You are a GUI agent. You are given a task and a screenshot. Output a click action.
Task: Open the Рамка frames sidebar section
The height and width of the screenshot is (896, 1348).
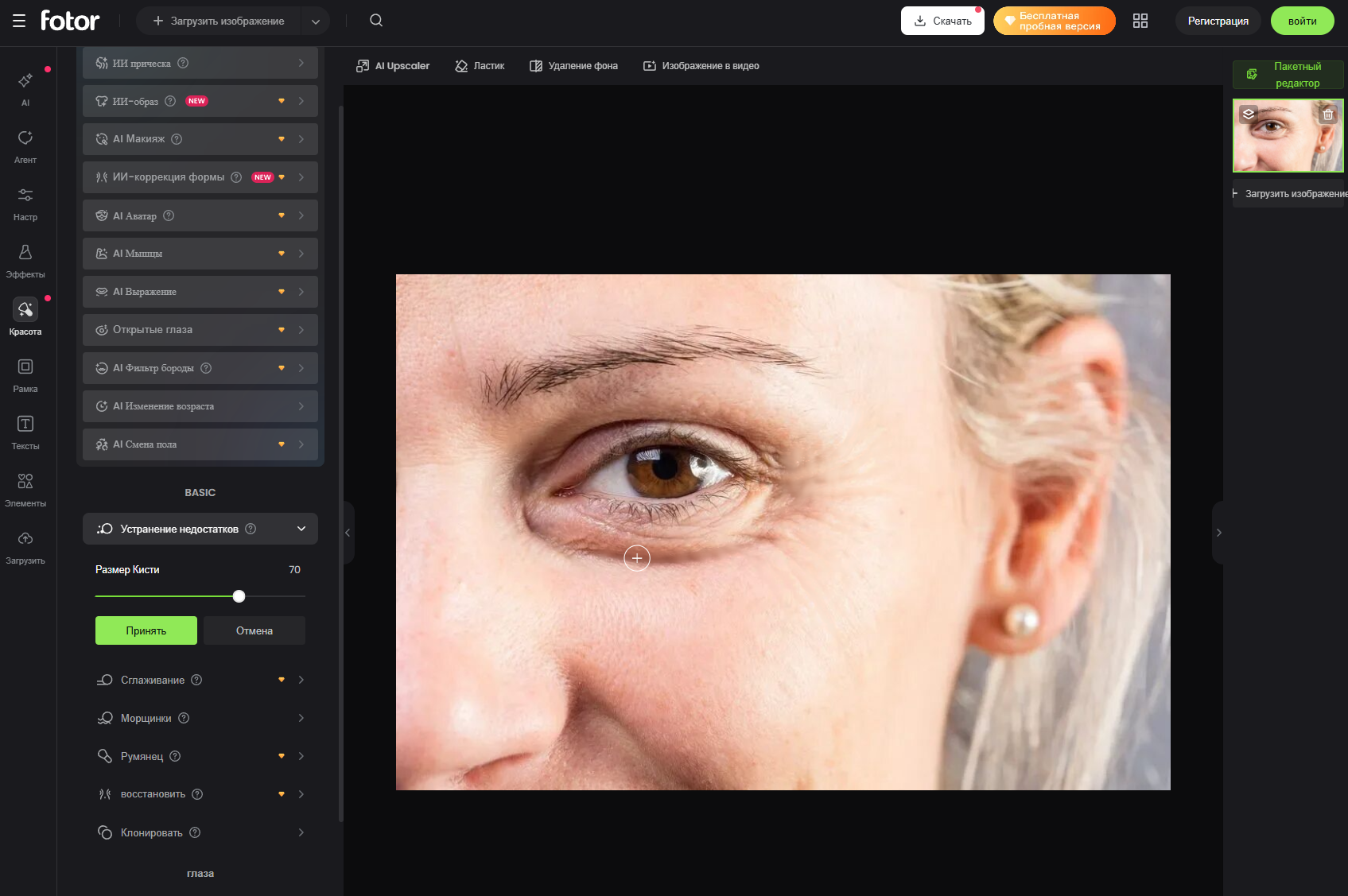[25, 374]
